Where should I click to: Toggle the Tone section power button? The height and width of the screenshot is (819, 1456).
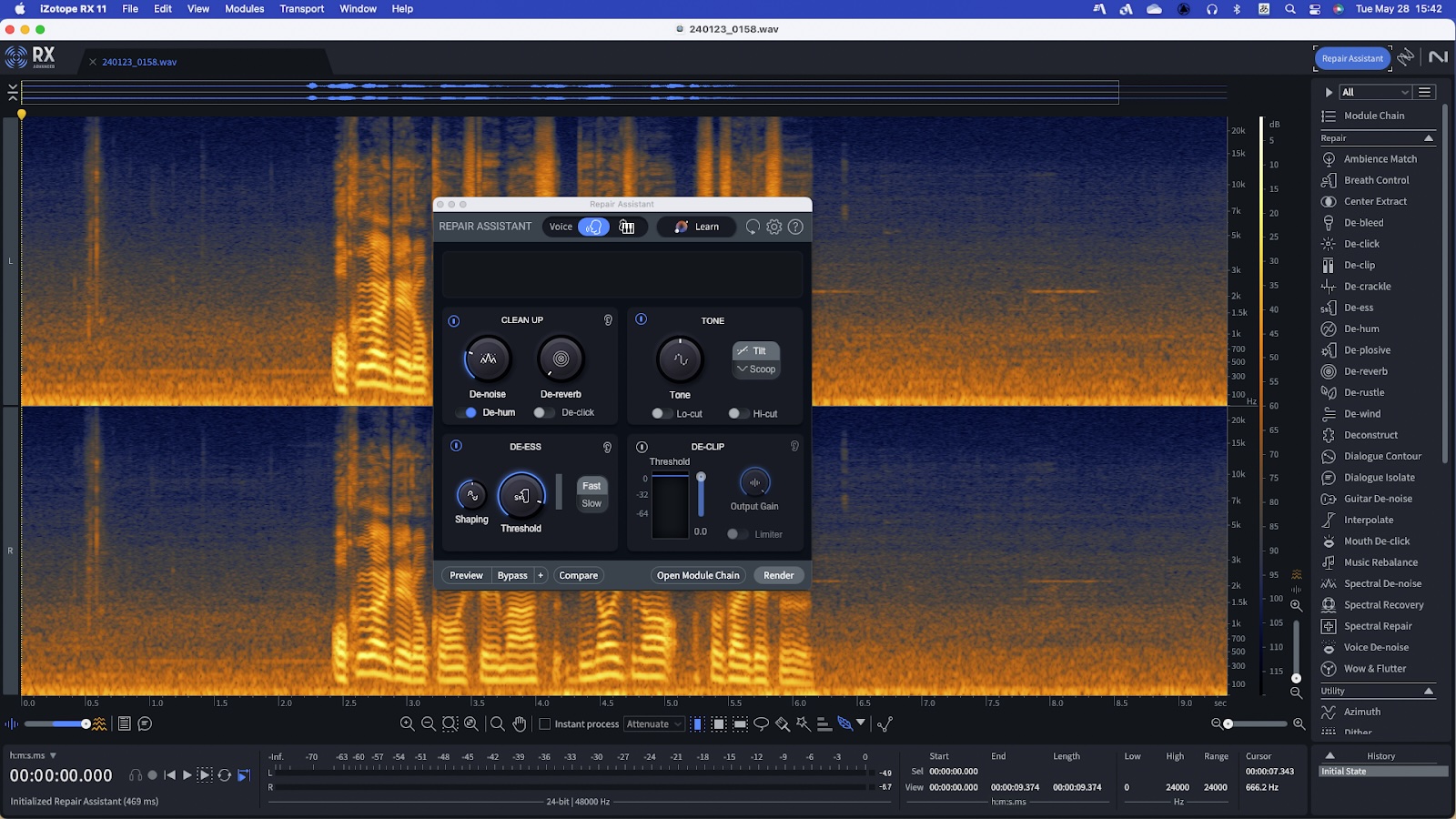click(641, 319)
